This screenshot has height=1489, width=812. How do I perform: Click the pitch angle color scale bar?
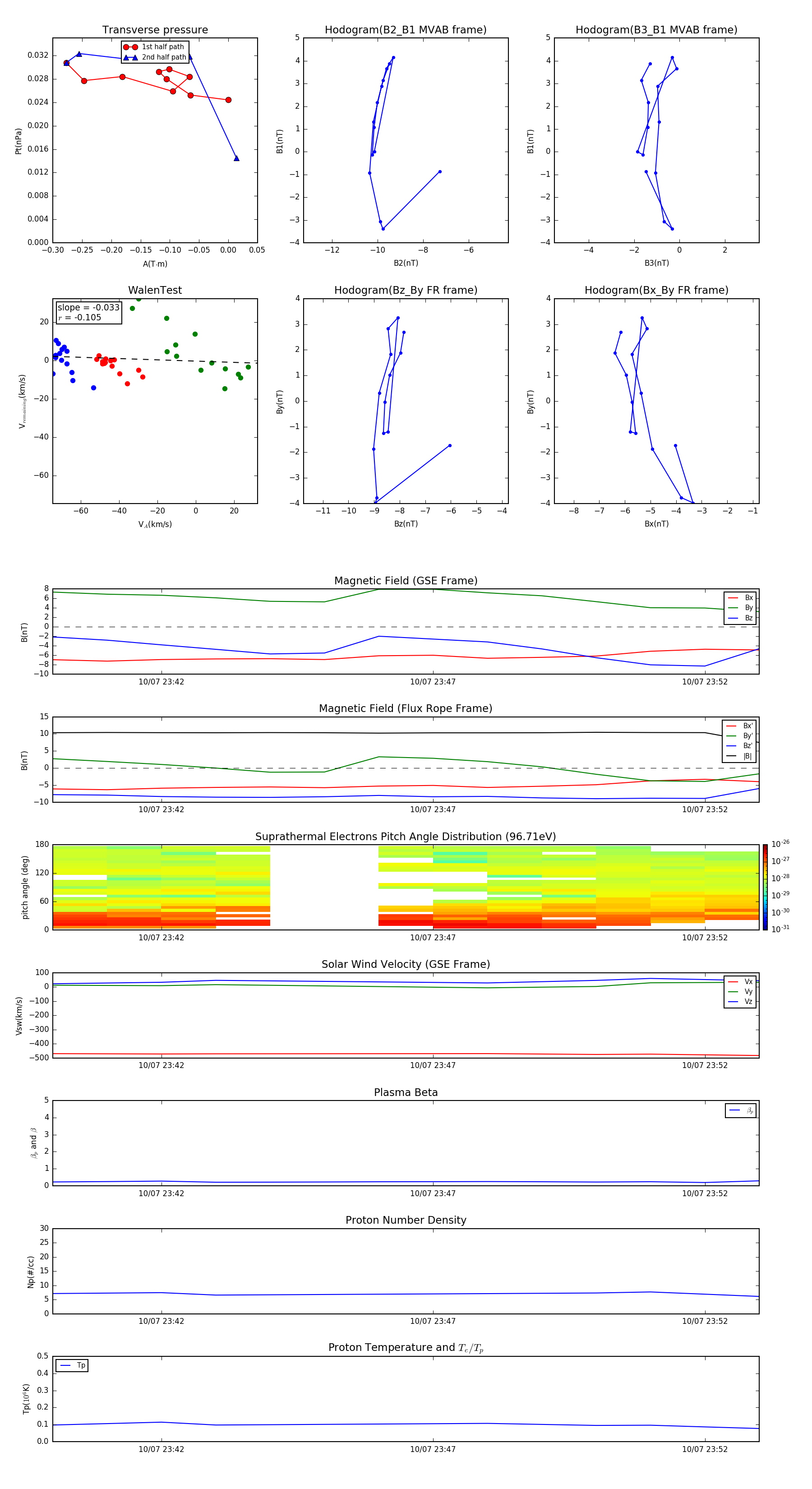(765, 887)
